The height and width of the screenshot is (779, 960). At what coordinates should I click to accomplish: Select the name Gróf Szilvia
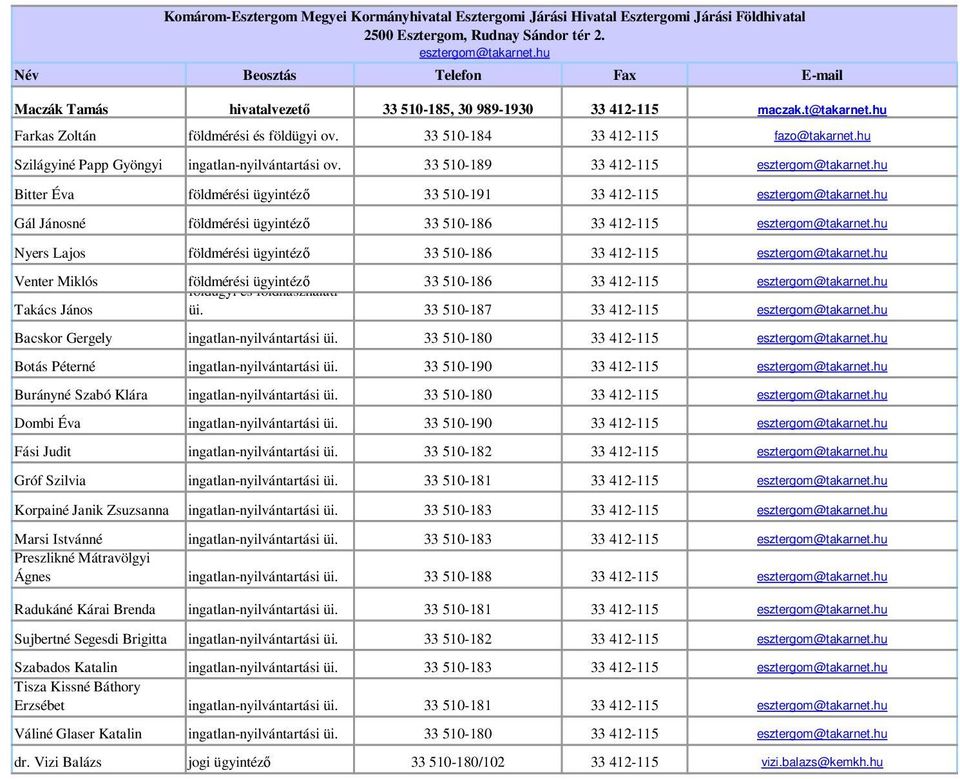click(x=50, y=481)
